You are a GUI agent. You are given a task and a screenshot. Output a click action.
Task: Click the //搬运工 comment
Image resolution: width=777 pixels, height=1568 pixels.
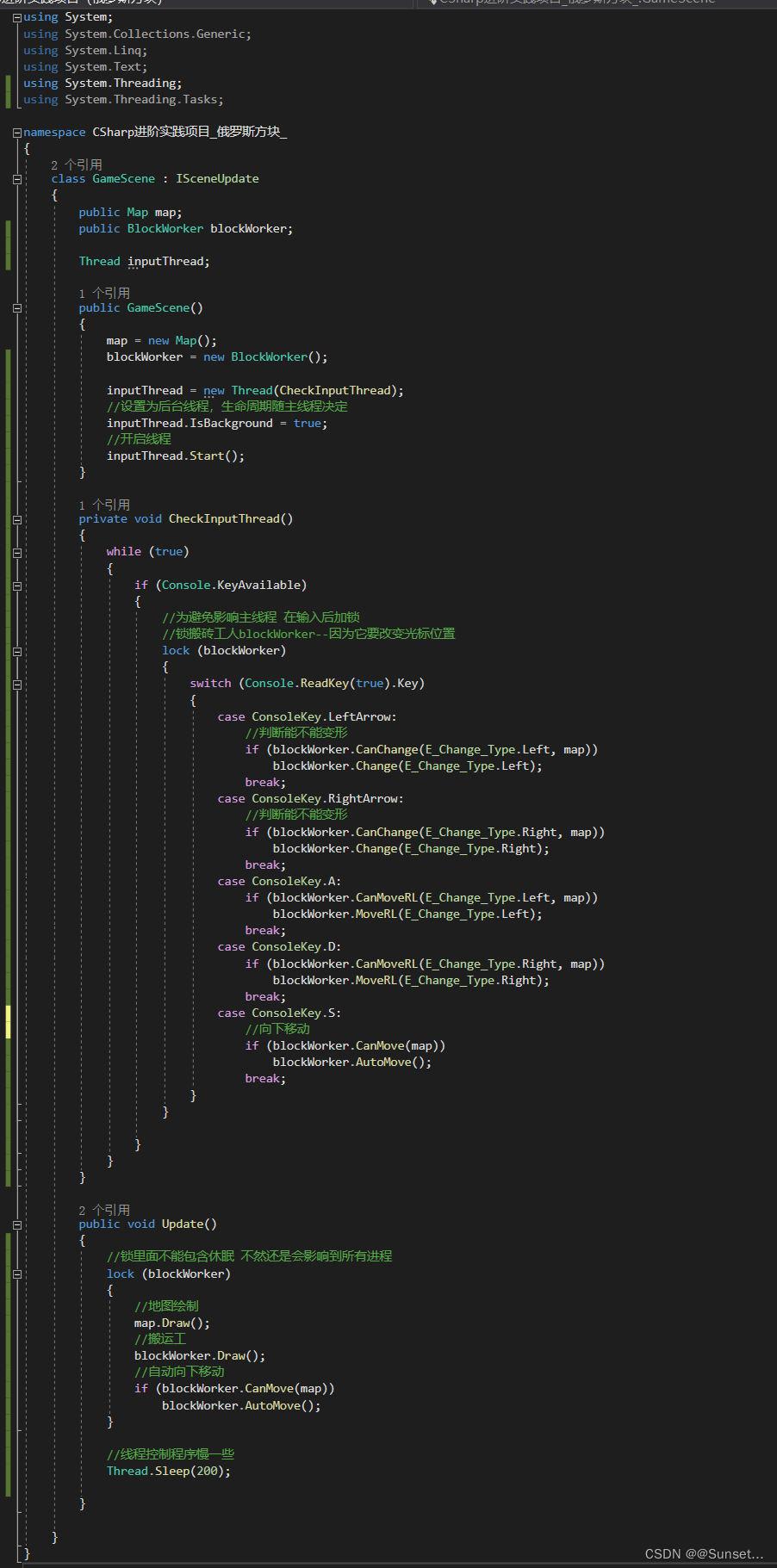click(160, 1339)
